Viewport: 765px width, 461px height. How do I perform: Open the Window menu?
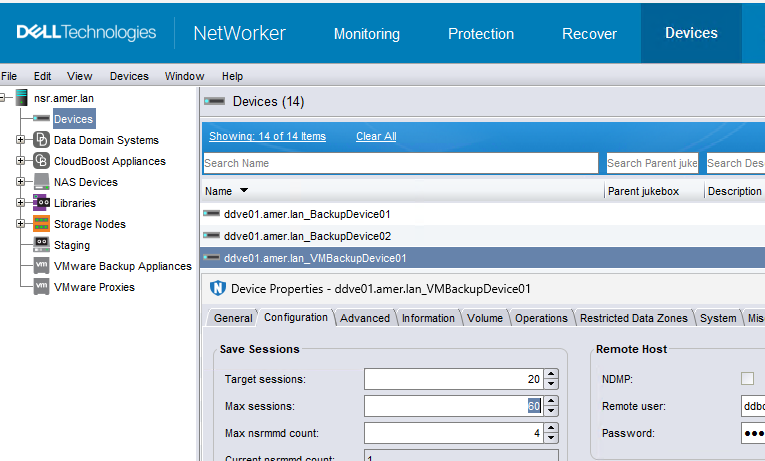(184, 76)
